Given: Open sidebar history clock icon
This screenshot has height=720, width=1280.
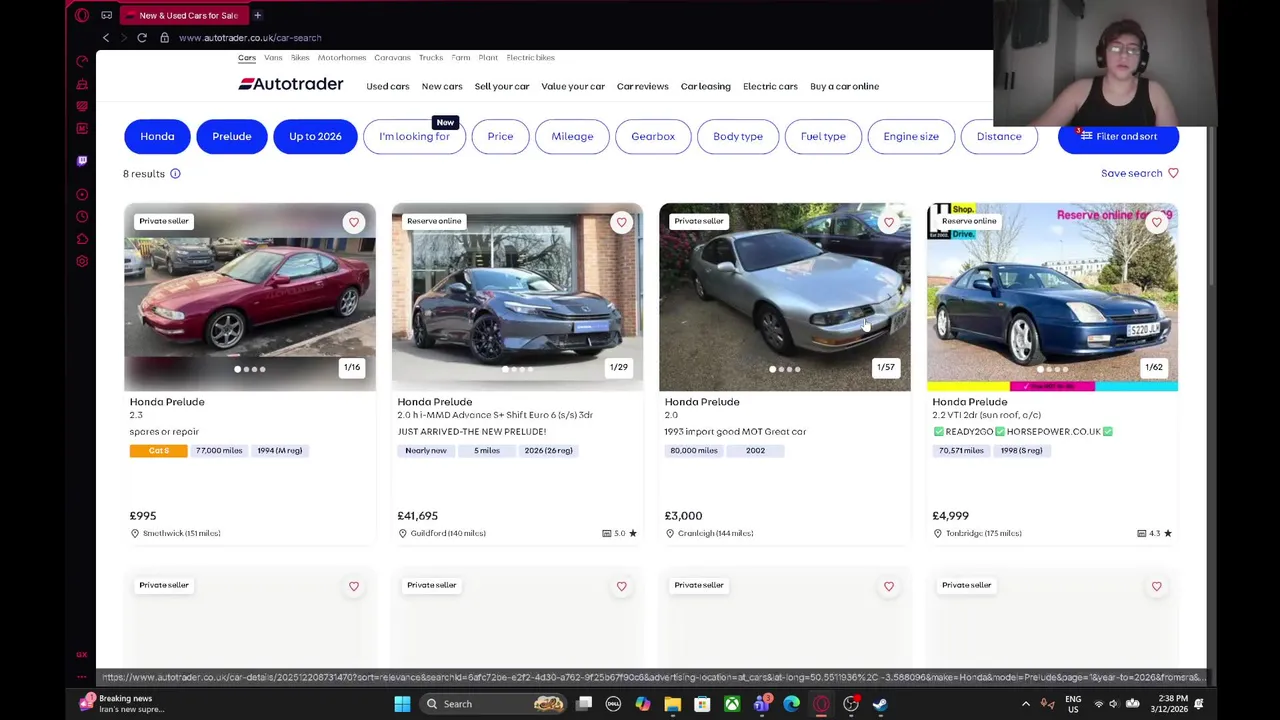Looking at the screenshot, I should click(x=82, y=217).
